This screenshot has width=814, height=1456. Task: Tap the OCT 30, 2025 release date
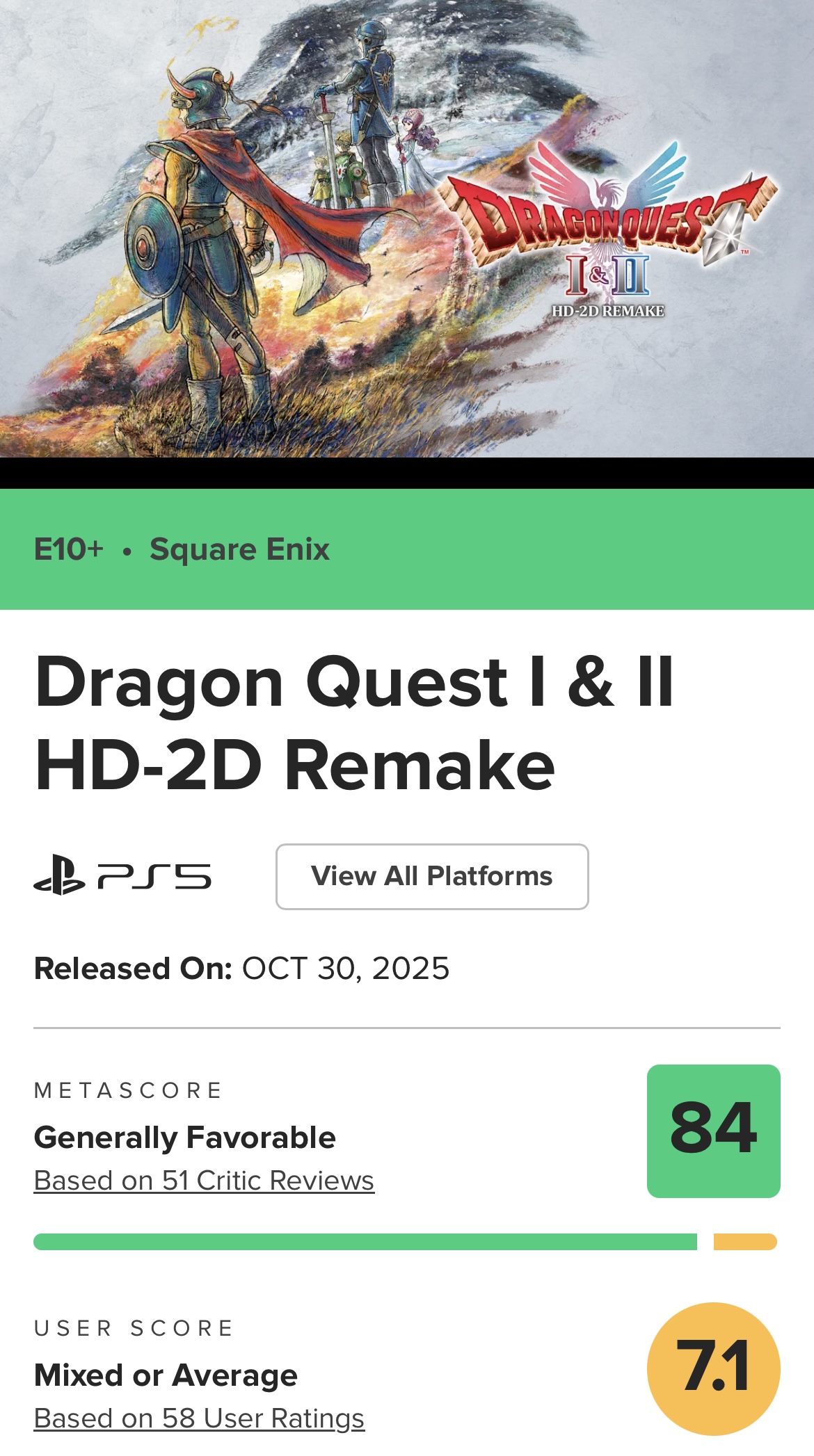[x=345, y=969]
